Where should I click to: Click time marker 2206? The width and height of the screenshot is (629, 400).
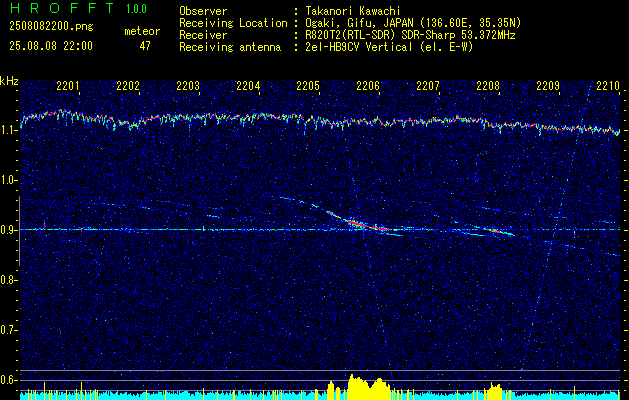[368, 86]
